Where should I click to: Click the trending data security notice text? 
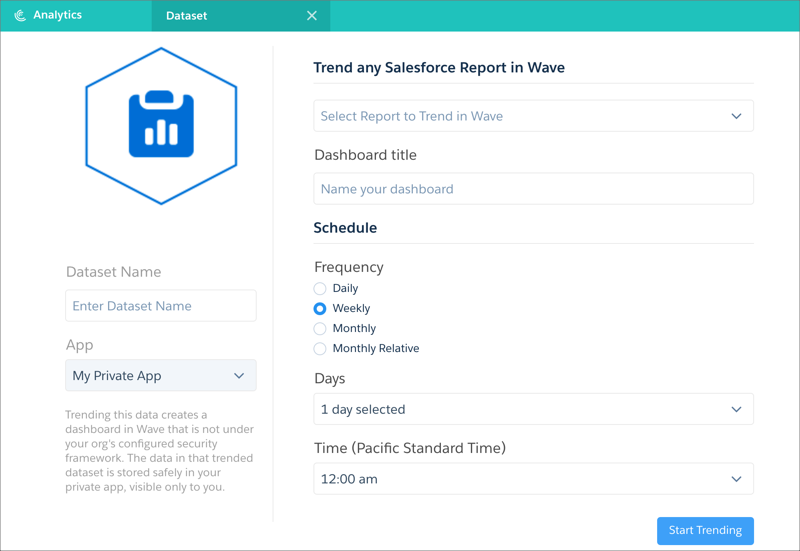pyautogui.click(x=159, y=451)
